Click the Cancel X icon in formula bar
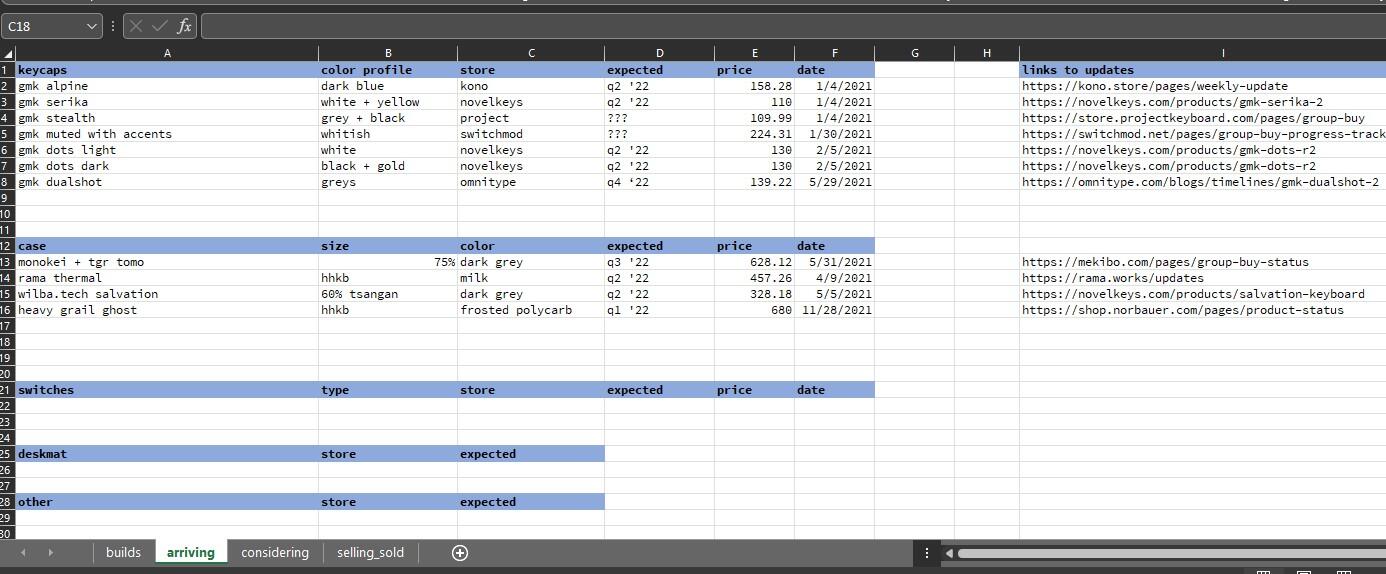Viewport: 1386px width, 574px height. click(x=136, y=27)
